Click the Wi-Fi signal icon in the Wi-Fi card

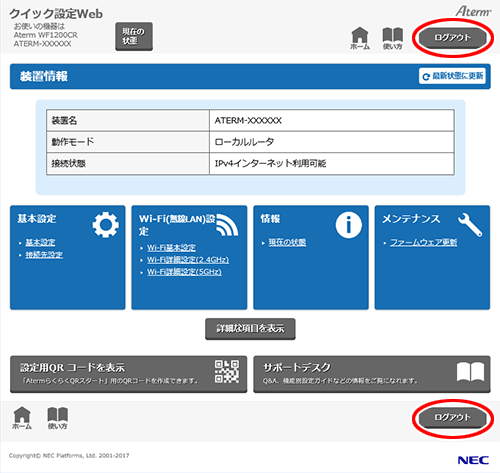(x=227, y=225)
